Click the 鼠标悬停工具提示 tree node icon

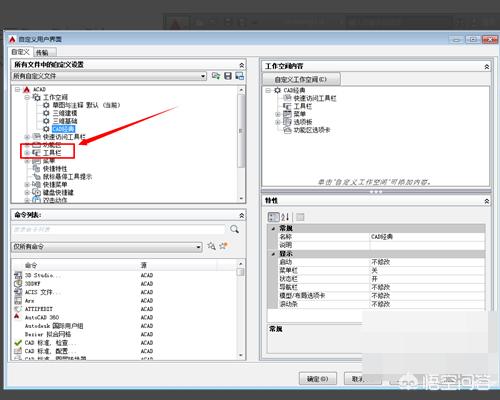coord(36,177)
